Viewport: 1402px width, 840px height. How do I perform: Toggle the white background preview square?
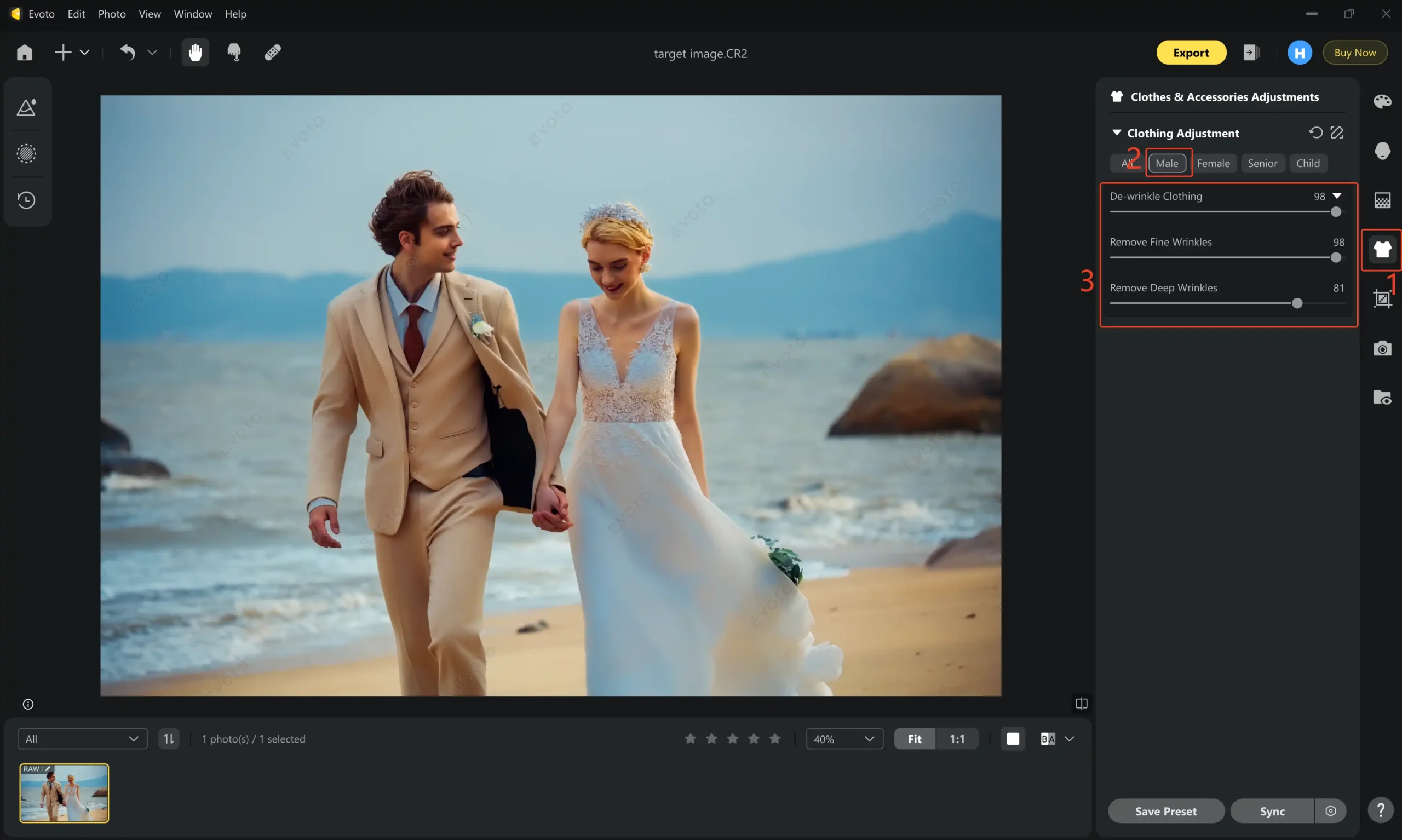coord(1013,739)
